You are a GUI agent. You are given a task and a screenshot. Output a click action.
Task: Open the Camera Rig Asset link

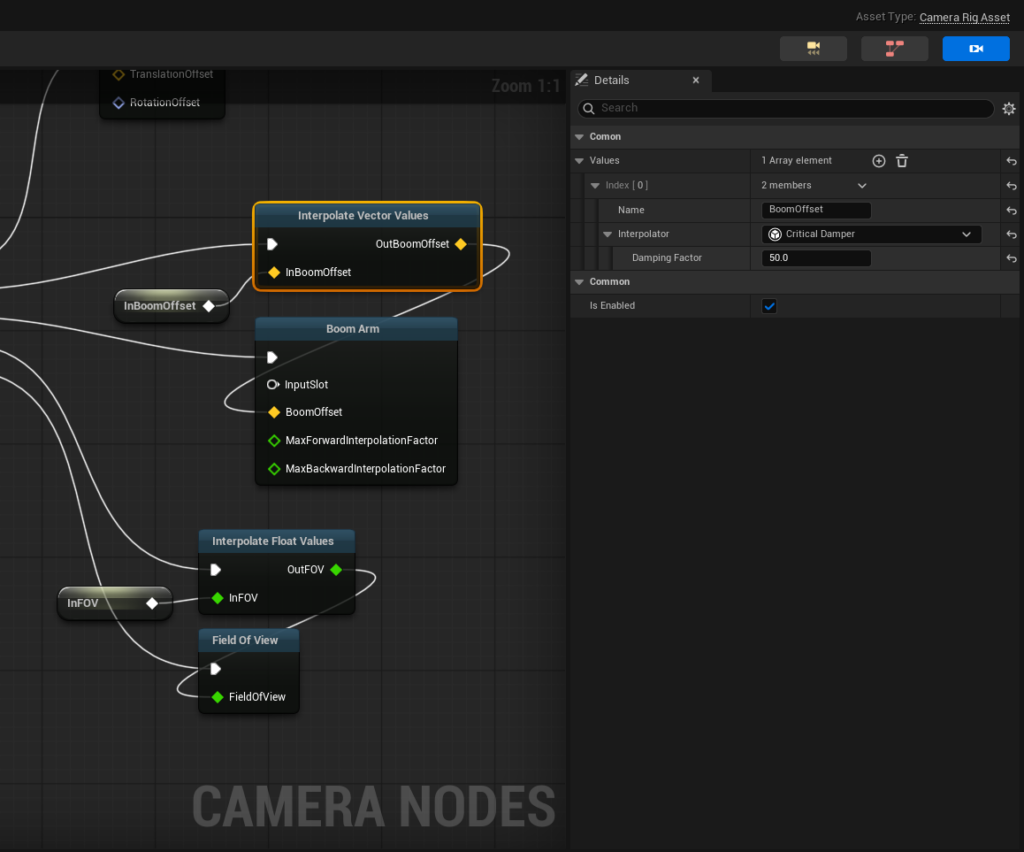pos(964,18)
